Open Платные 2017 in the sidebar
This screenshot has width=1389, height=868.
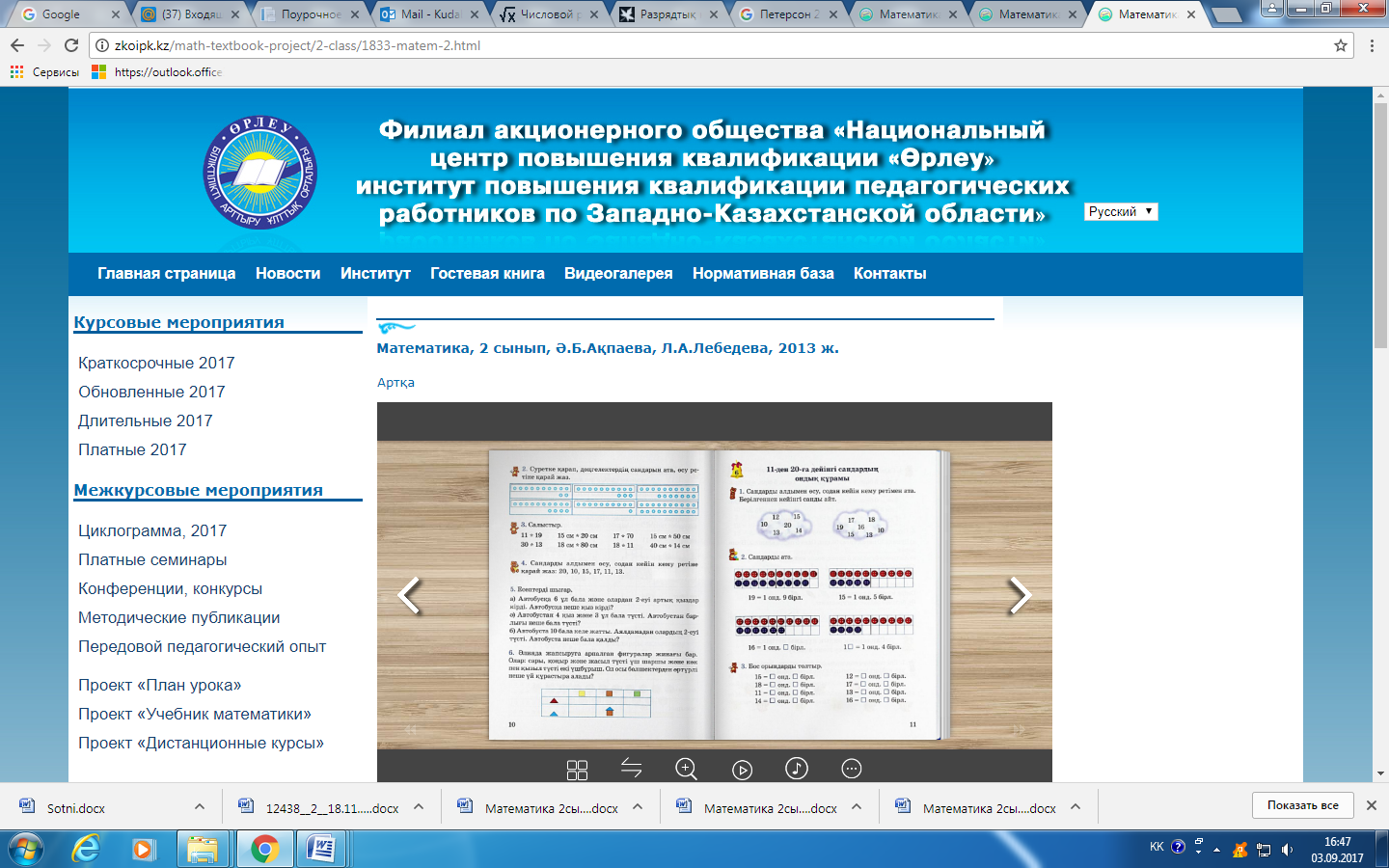pyautogui.click(x=132, y=450)
